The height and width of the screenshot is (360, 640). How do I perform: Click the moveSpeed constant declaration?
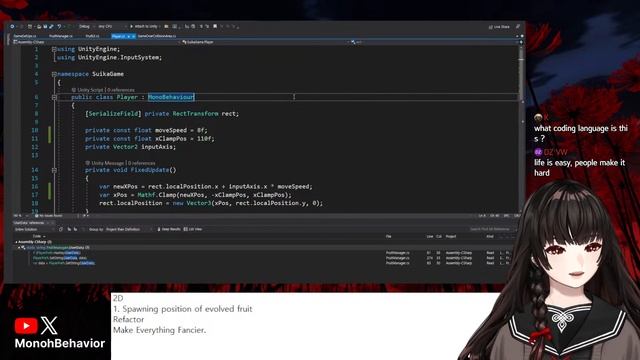point(146,130)
